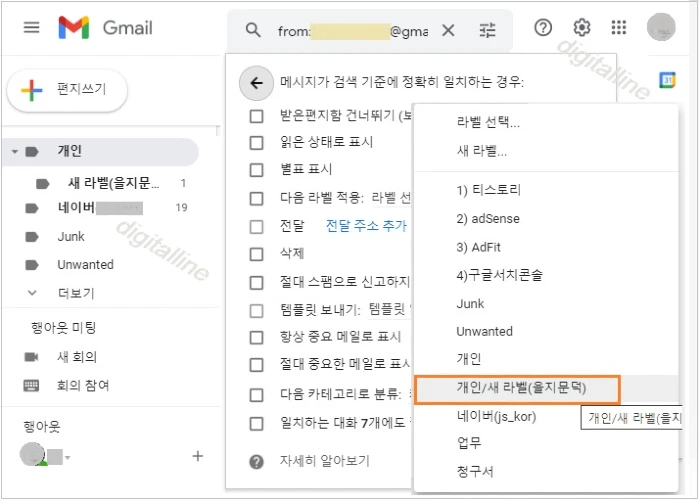Open the Help question mark icon
The image size is (700, 502).
click(543, 28)
